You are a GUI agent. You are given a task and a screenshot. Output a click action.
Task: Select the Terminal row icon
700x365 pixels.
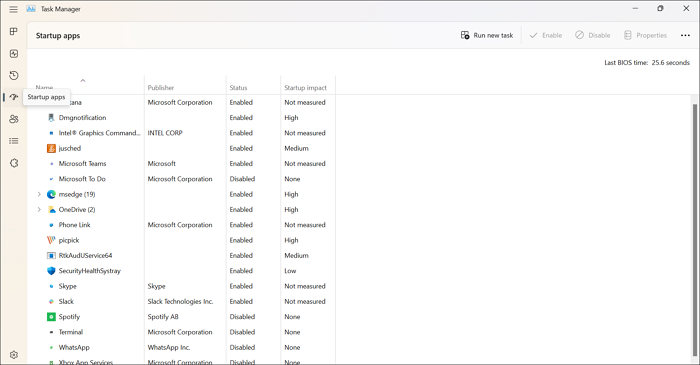tap(51, 332)
